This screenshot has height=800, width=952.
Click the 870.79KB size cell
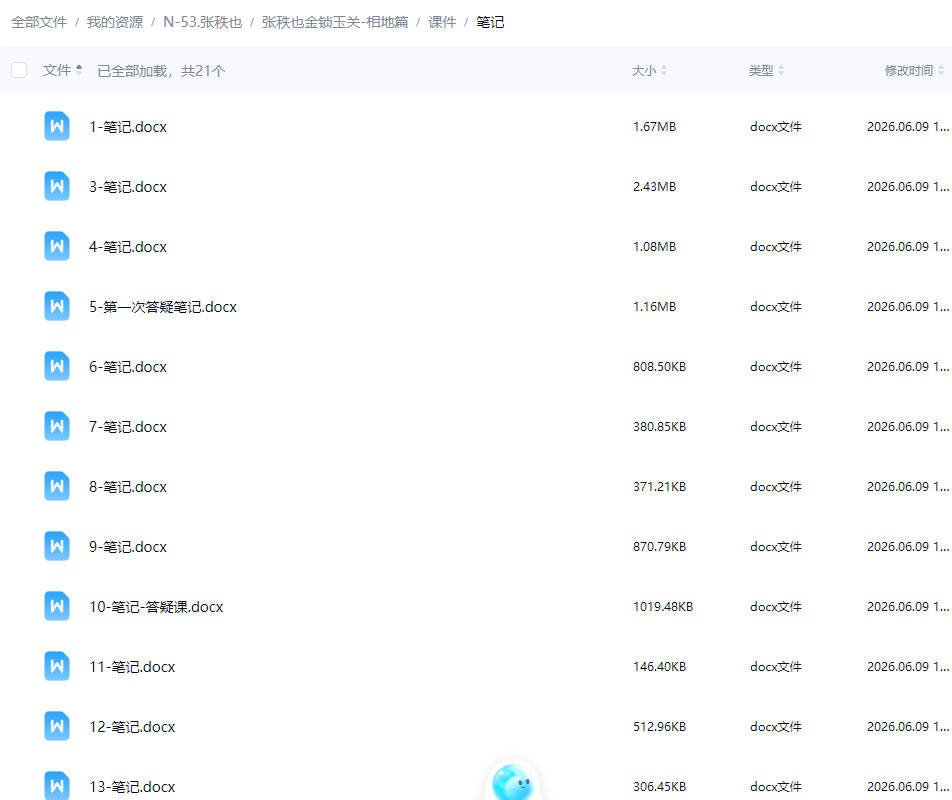pos(659,547)
